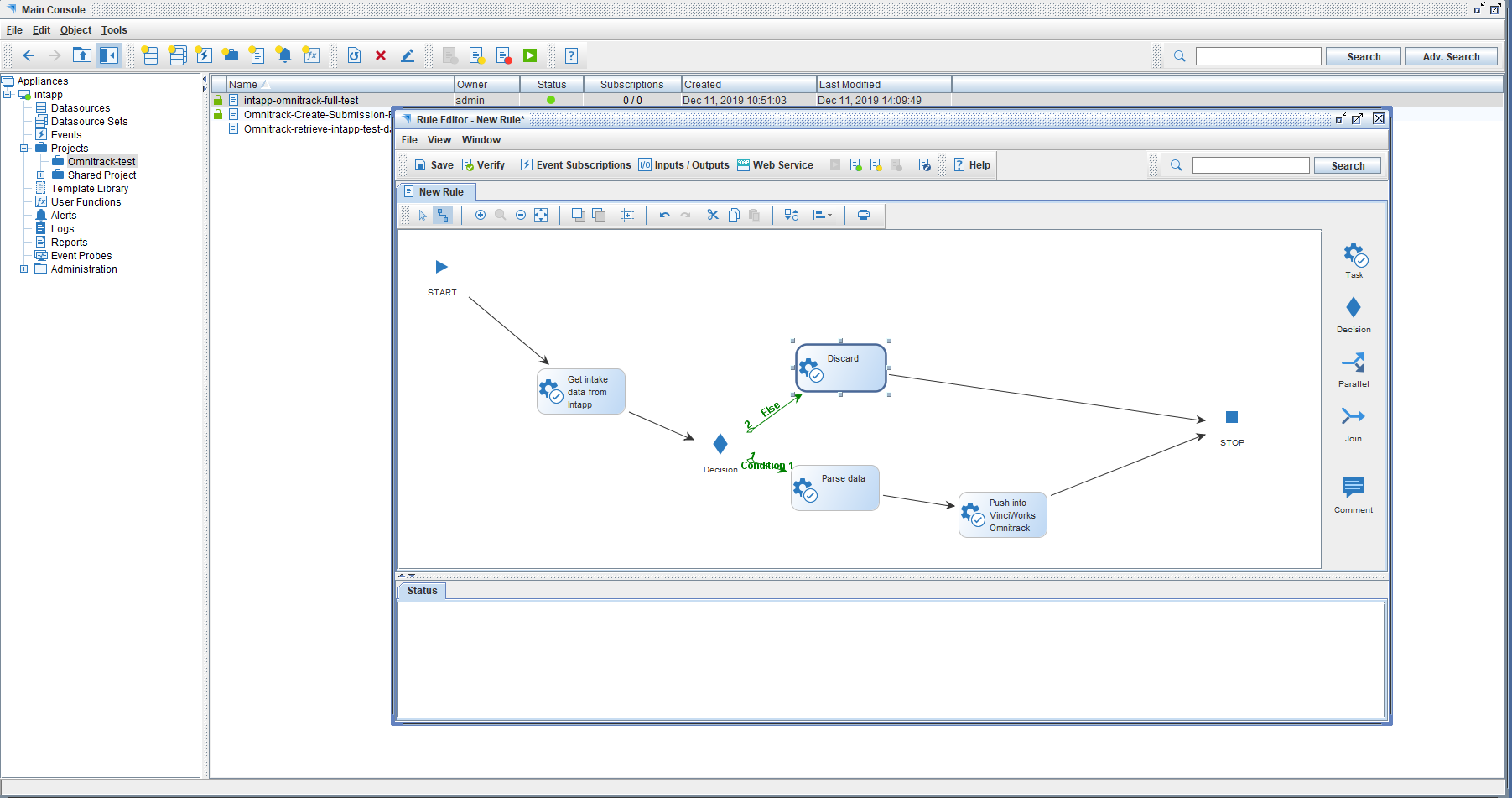Screen dimensions: 1512x798
Task: Click the fit-to-window zoom icon
Action: pos(541,215)
